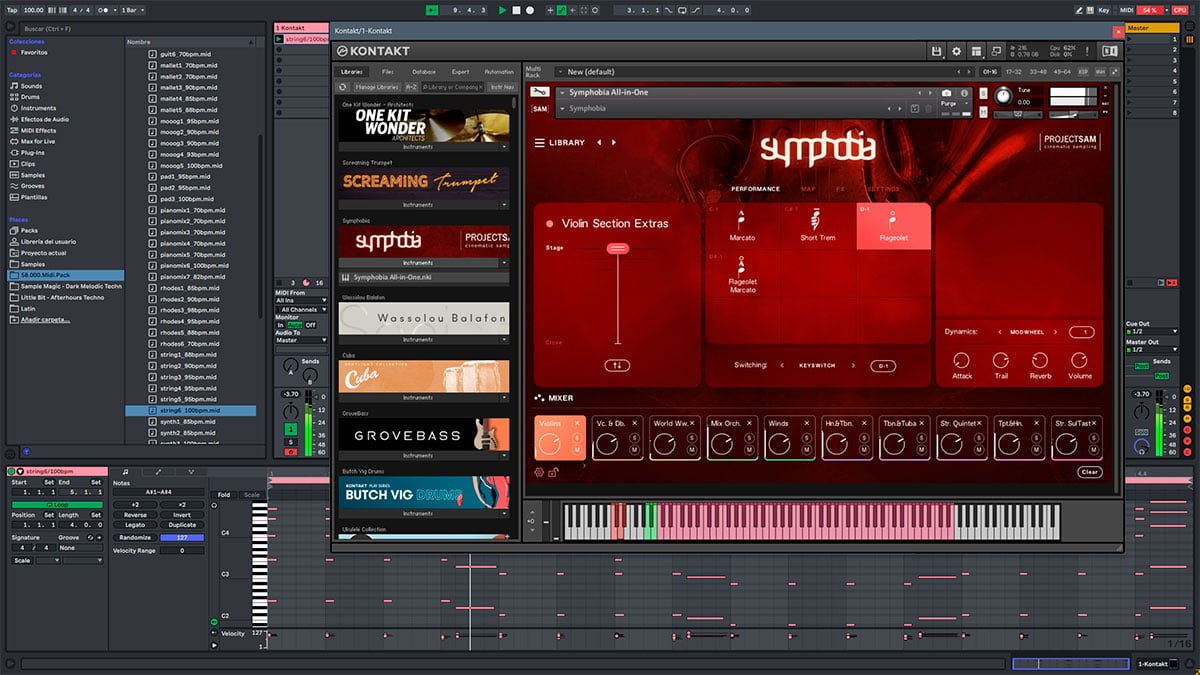Expand Grovebass Instruments dropdown
Viewport: 1200px width, 675px height.
[x=505, y=456]
